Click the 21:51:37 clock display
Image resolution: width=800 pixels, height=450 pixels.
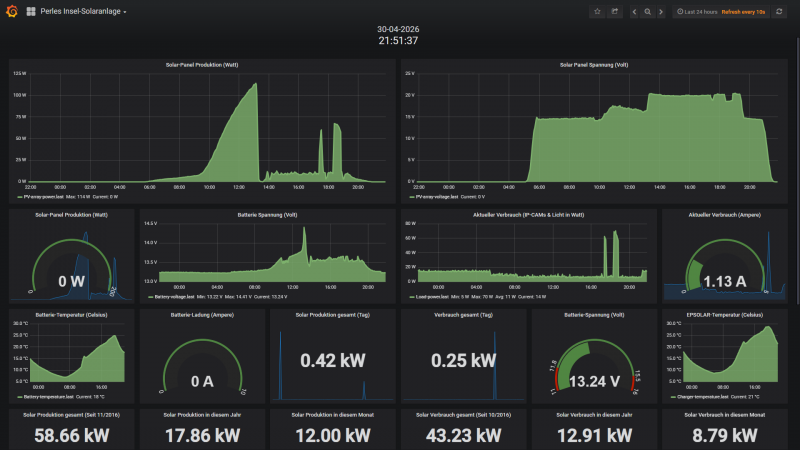tap(398, 41)
